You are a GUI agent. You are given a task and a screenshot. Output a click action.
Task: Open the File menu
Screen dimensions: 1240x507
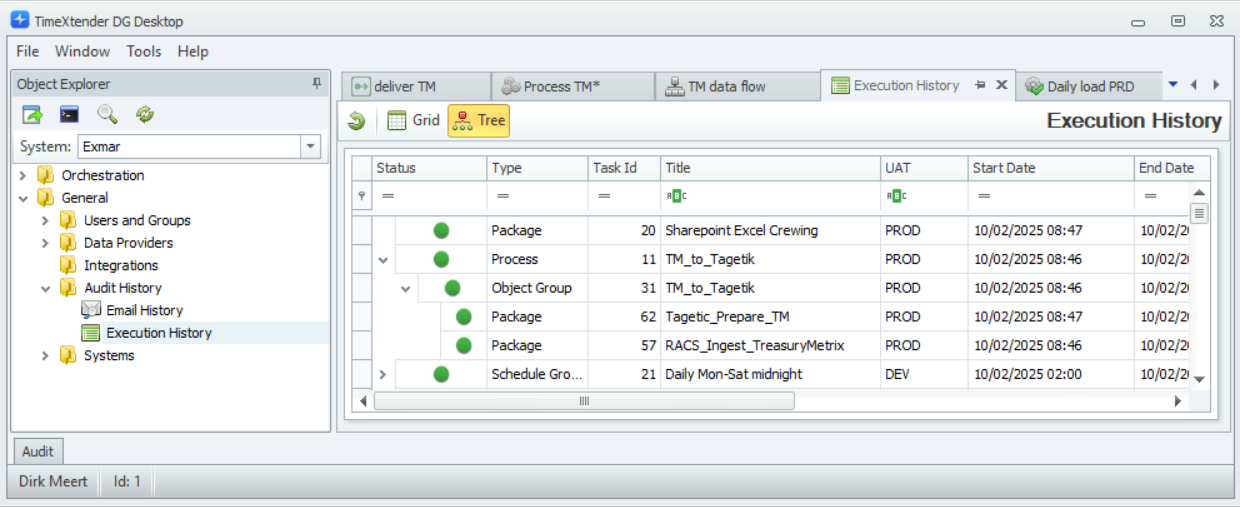[x=28, y=51]
